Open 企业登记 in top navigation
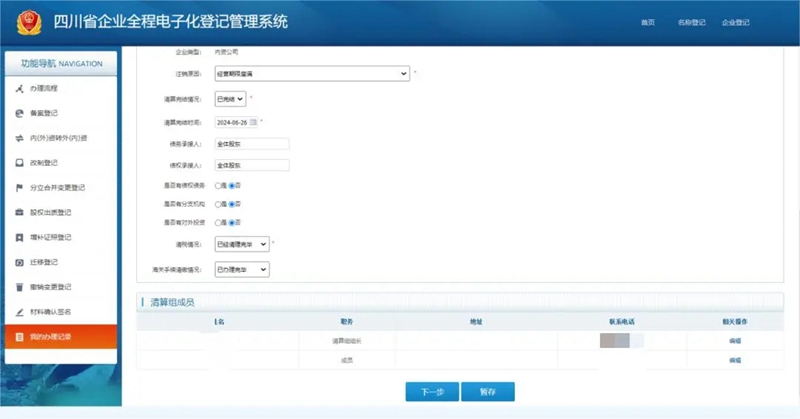Viewport: 800px width, 419px height. (735, 22)
